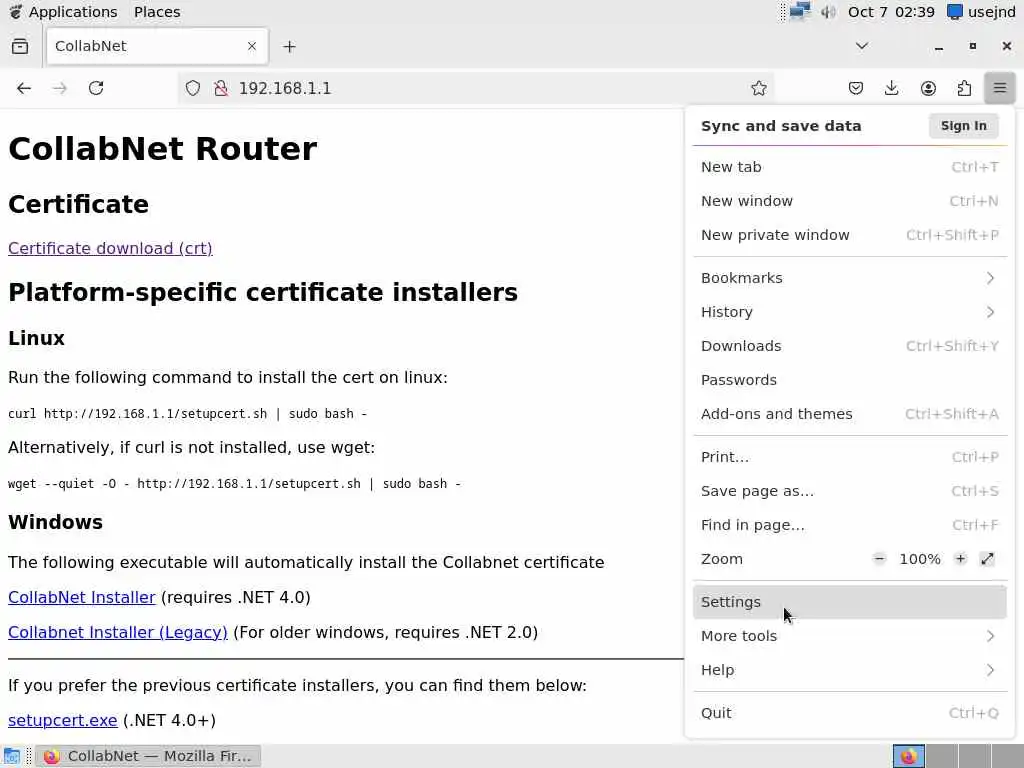
Task: Choose Find in page...
Action: pos(850,525)
